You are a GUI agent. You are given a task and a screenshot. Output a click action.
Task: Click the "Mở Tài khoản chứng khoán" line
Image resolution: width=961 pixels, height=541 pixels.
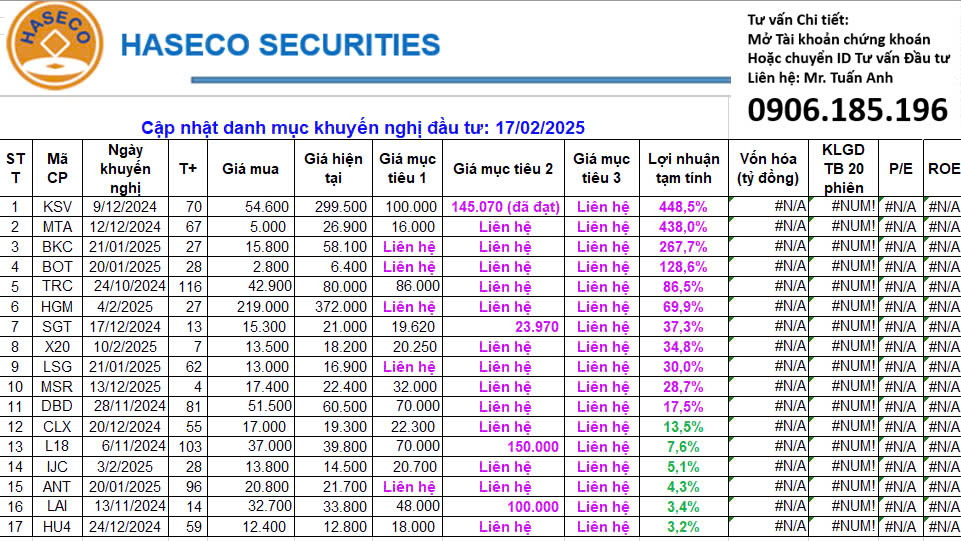[x=838, y=39]
